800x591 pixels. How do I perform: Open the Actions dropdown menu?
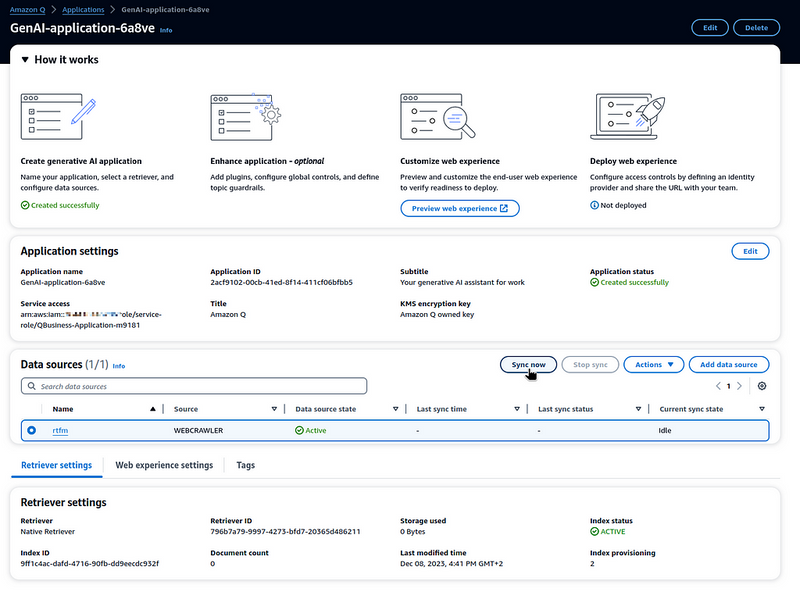pos(654,364)
